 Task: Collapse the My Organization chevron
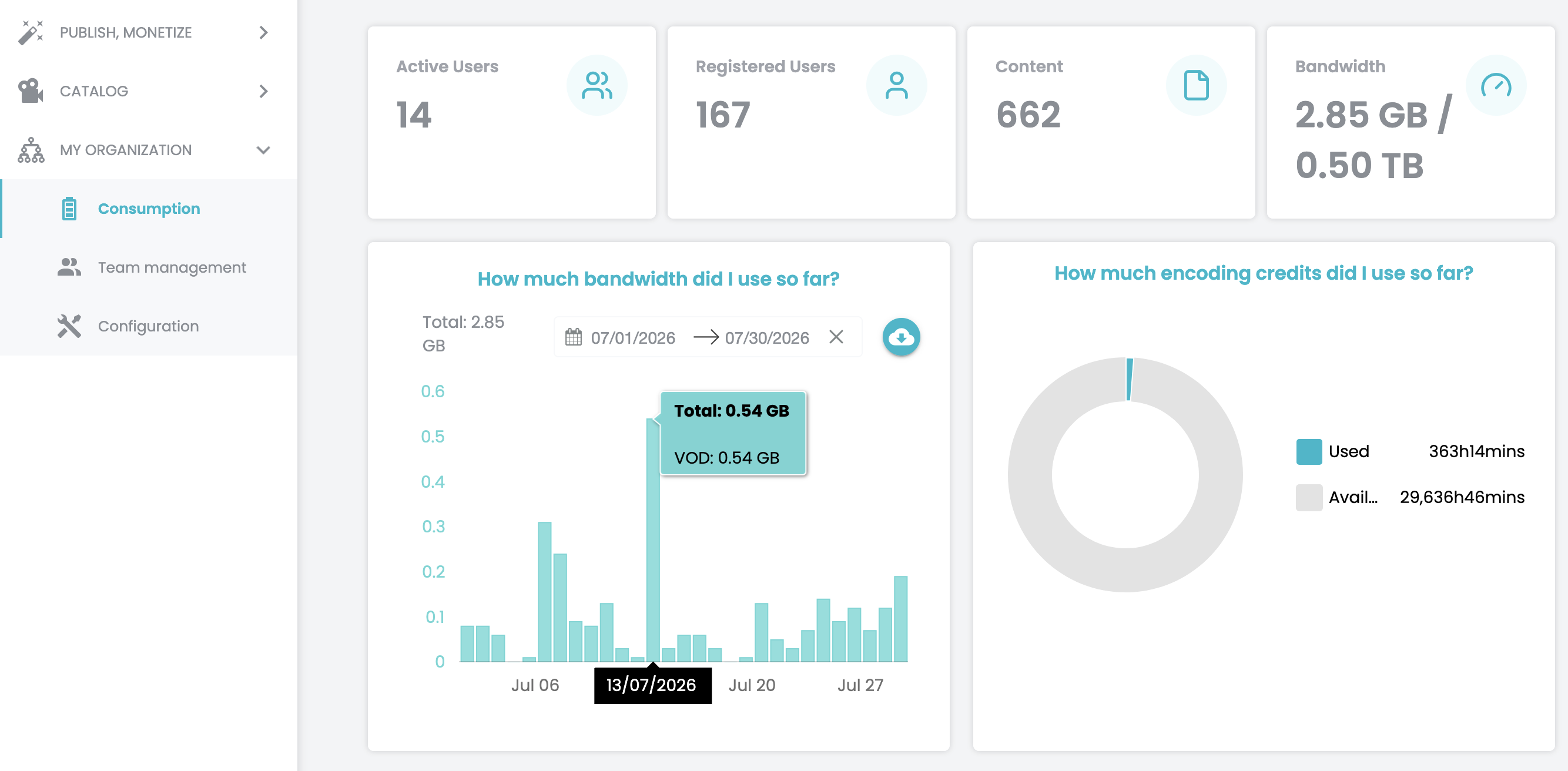point(263,150)
